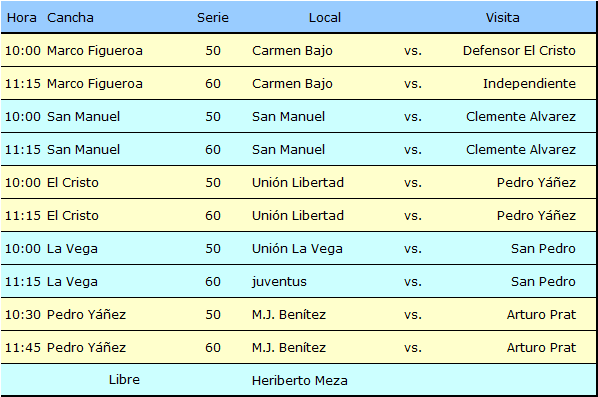Image resolution: width=598 pixels, height=397 pixels.
Task: Click Arturo Prat in 11:45 row
Action: [541, 347]
